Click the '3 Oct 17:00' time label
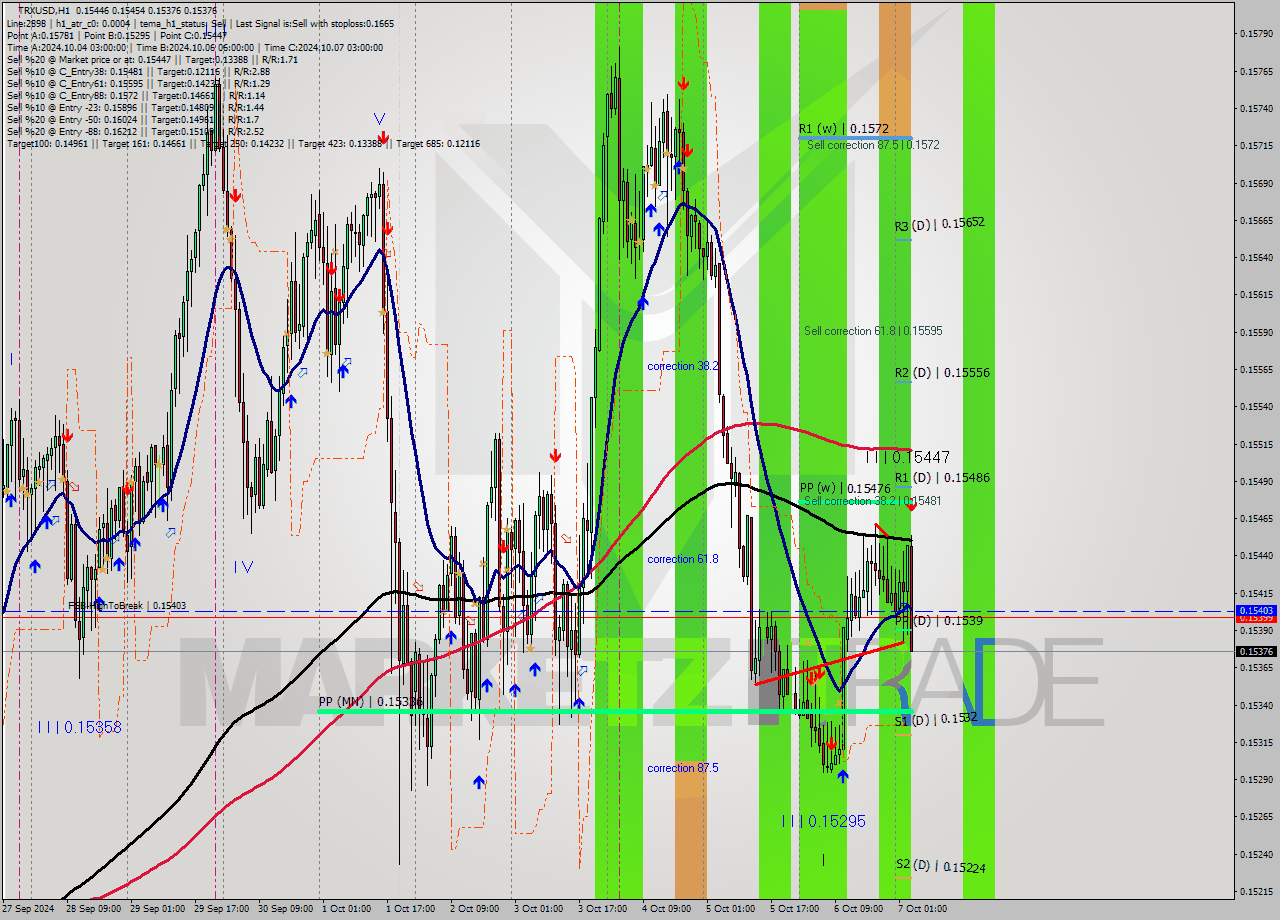1280x920 pixels. pos(602,909)
